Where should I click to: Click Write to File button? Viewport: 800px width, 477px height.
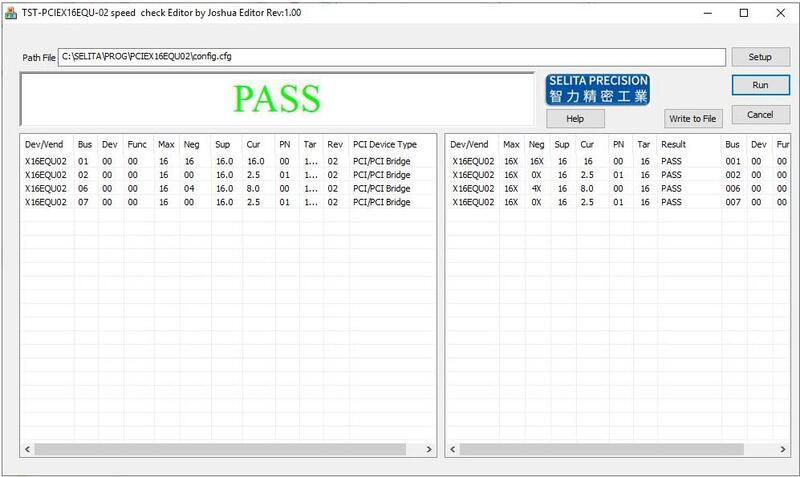coord(693,119)
